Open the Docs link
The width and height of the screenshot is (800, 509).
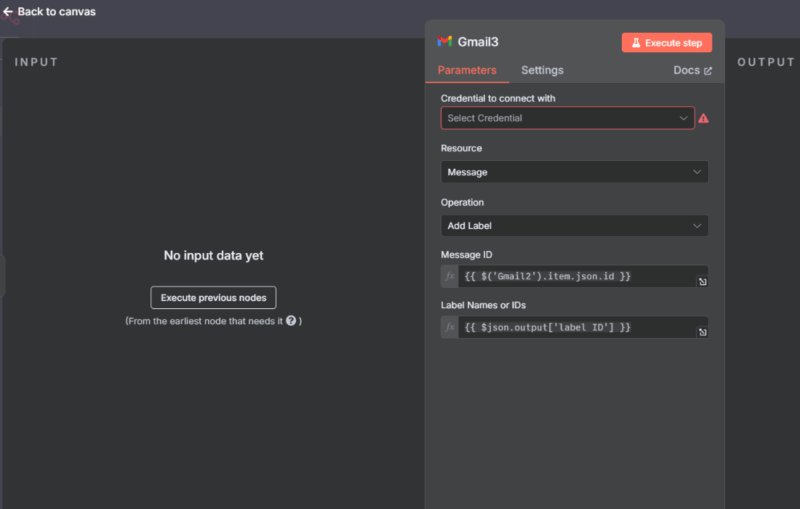(692, 70)
